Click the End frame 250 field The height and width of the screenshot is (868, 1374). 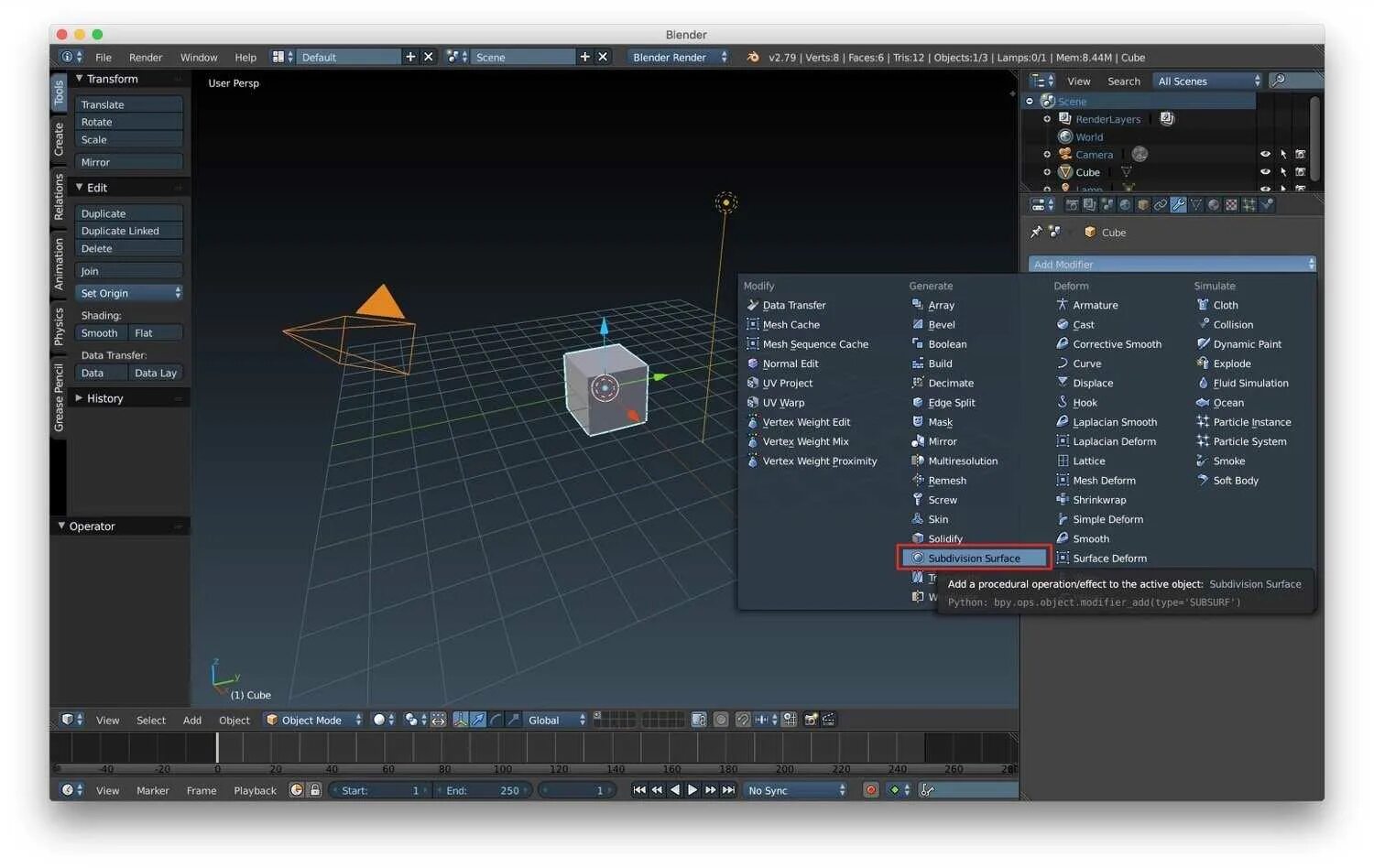pos(483,790)
